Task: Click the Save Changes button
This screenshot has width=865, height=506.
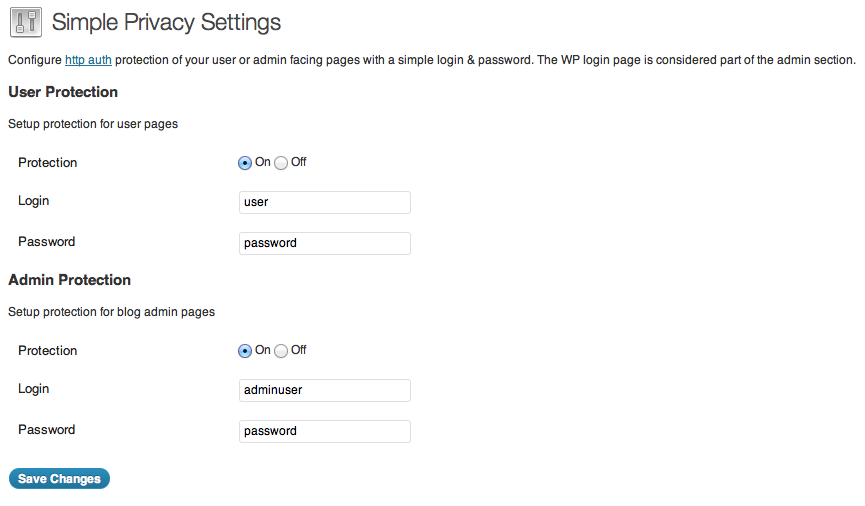Action: coord(59,478)
